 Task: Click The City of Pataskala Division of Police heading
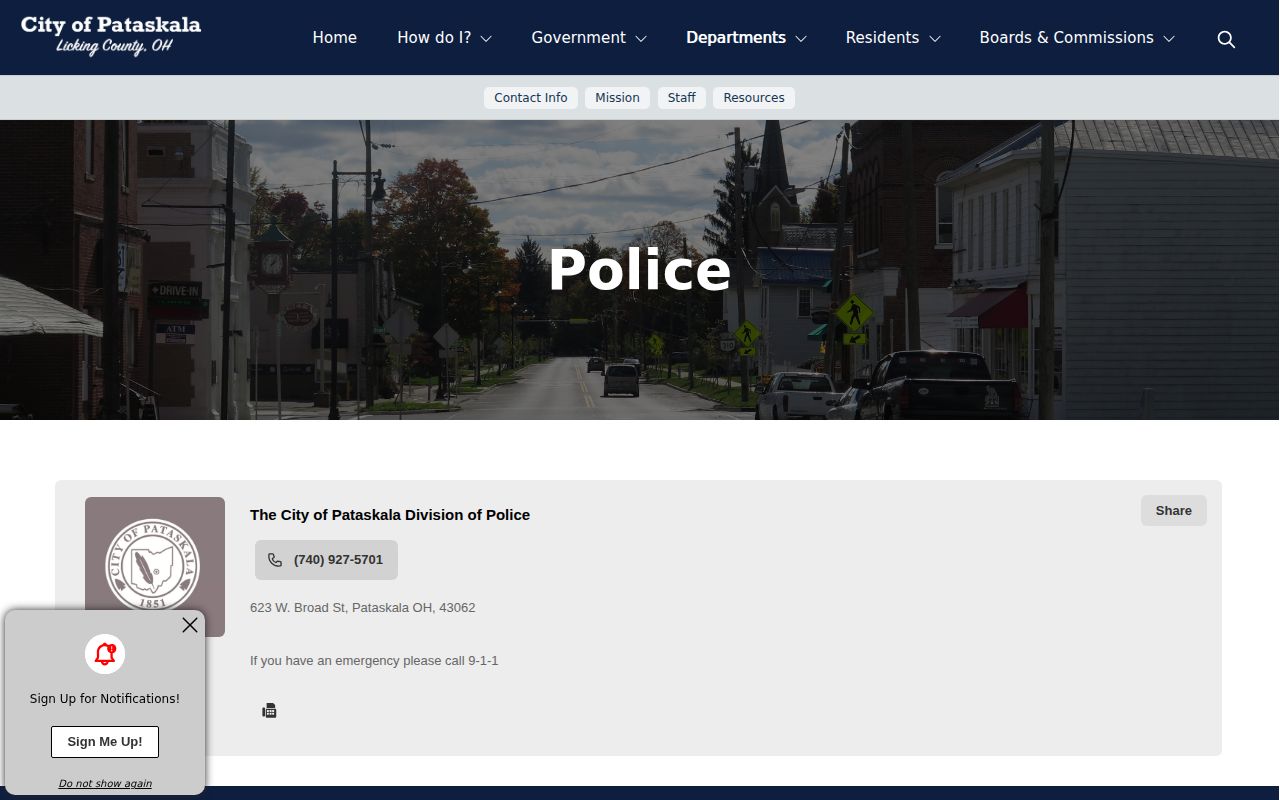point(390,514)
